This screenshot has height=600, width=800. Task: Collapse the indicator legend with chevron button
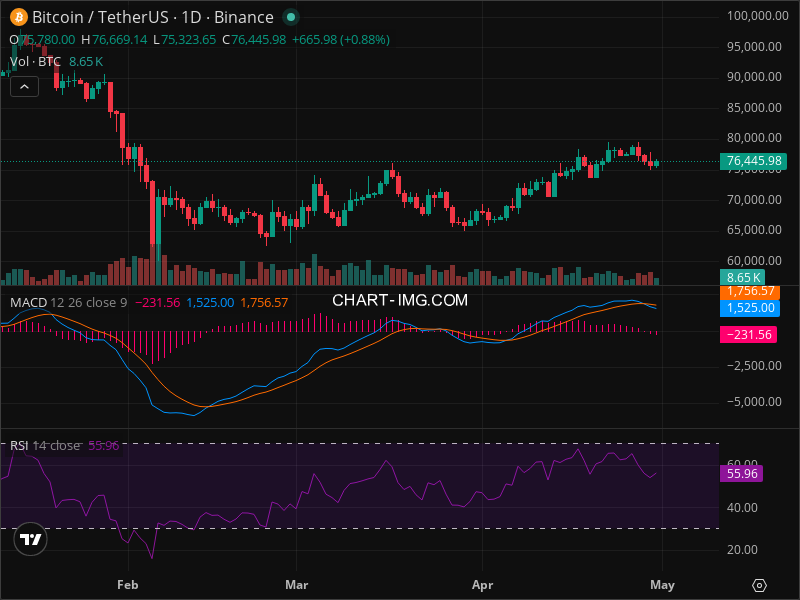click(x=24, y=87)
